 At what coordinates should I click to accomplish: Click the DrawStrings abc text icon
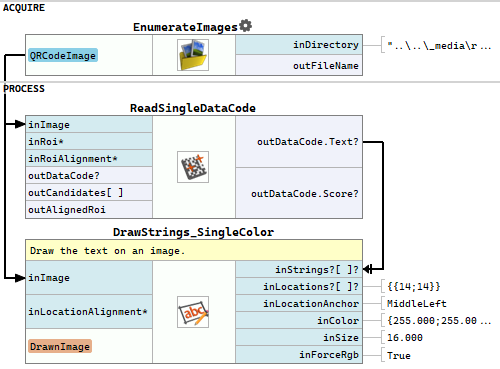(x=193, y=312)
